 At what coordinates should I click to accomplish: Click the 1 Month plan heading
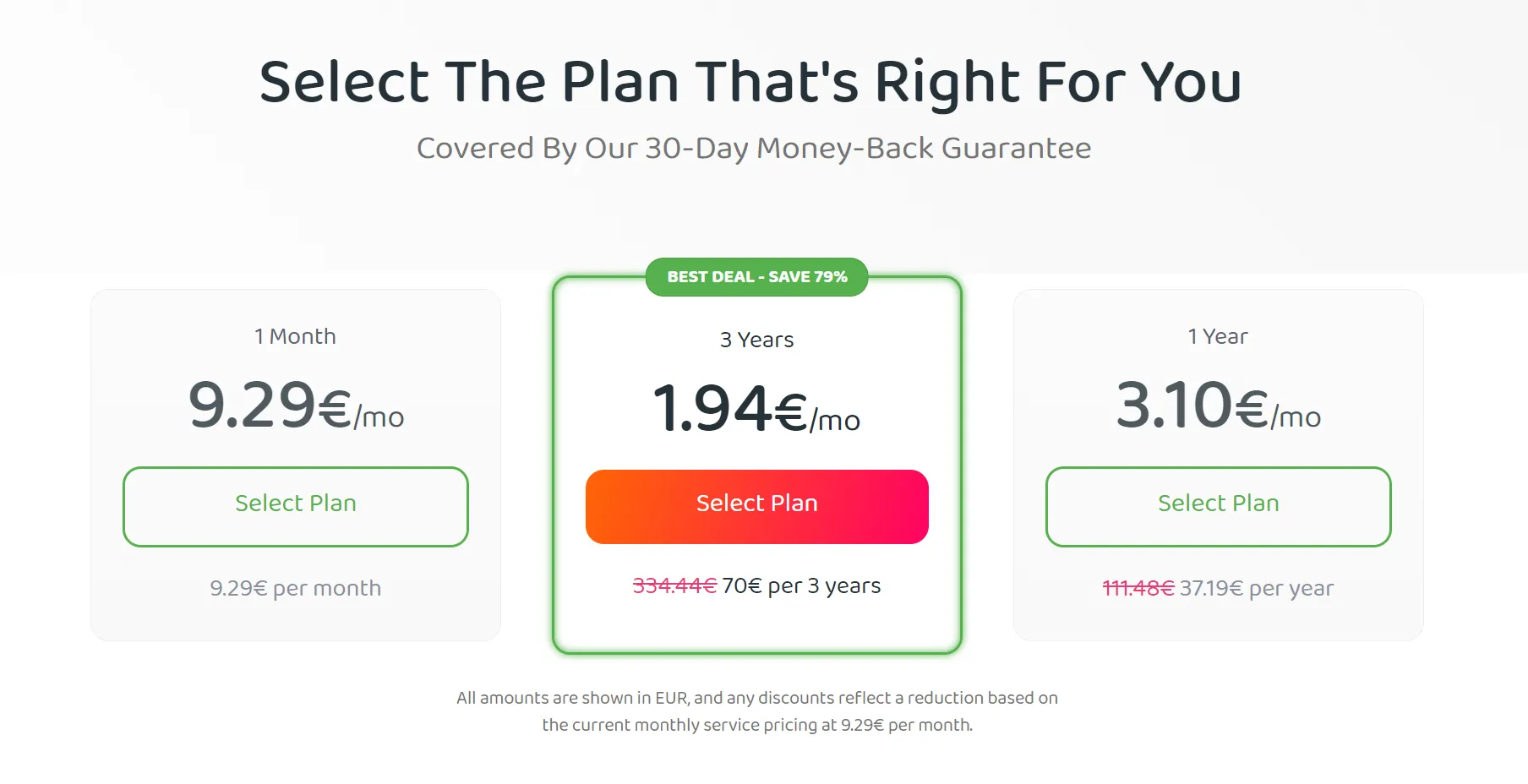click(x=295, y=335)
